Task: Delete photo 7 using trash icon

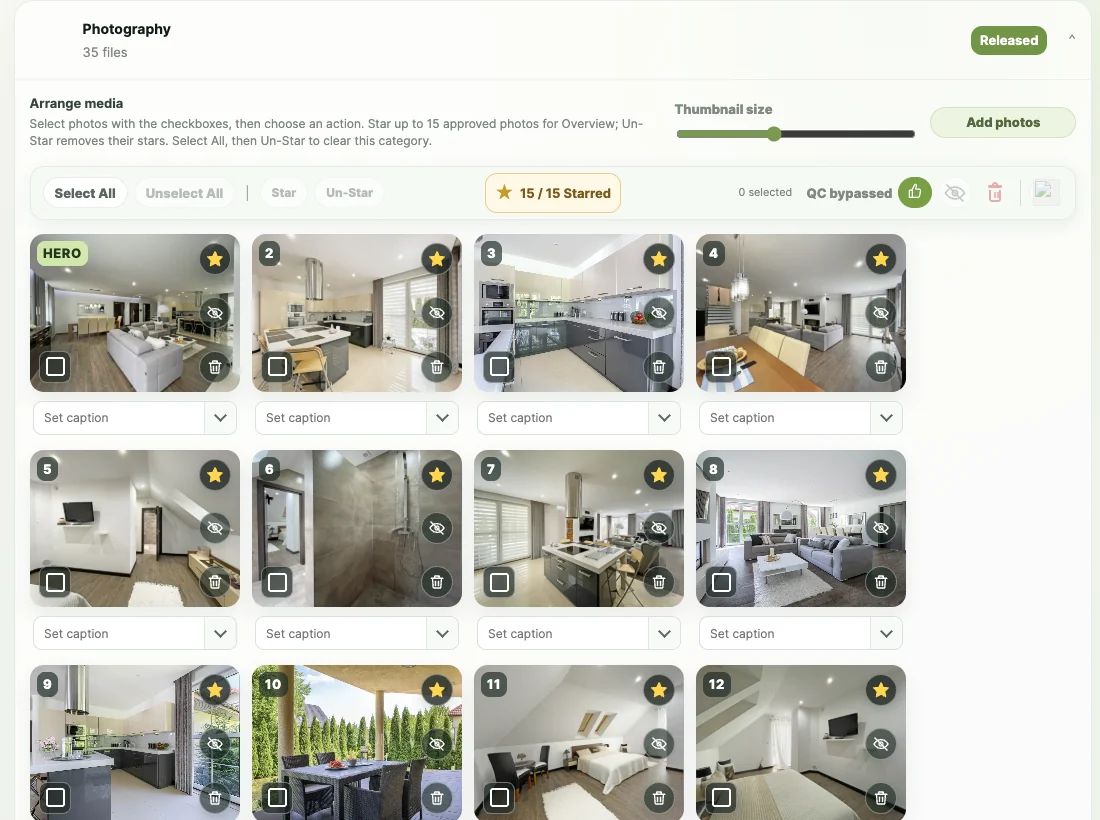Action: [x=659, y=582]
